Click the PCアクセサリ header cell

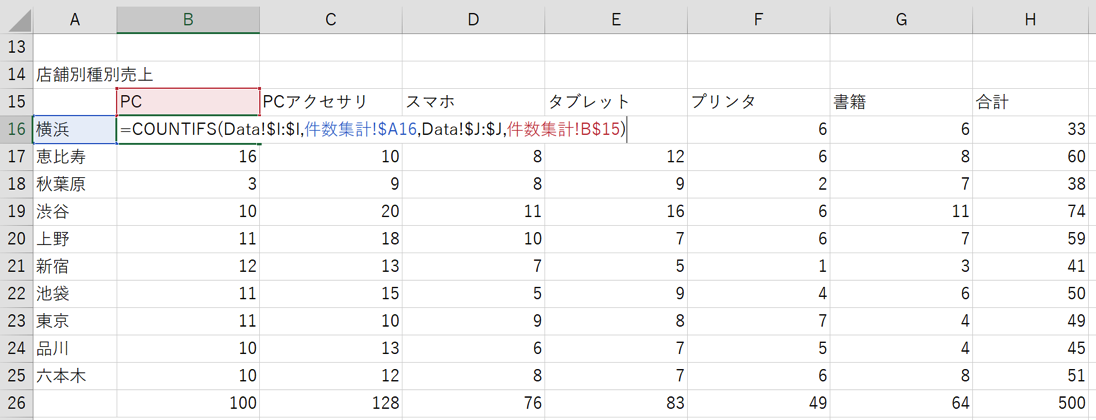click(331, 102)
